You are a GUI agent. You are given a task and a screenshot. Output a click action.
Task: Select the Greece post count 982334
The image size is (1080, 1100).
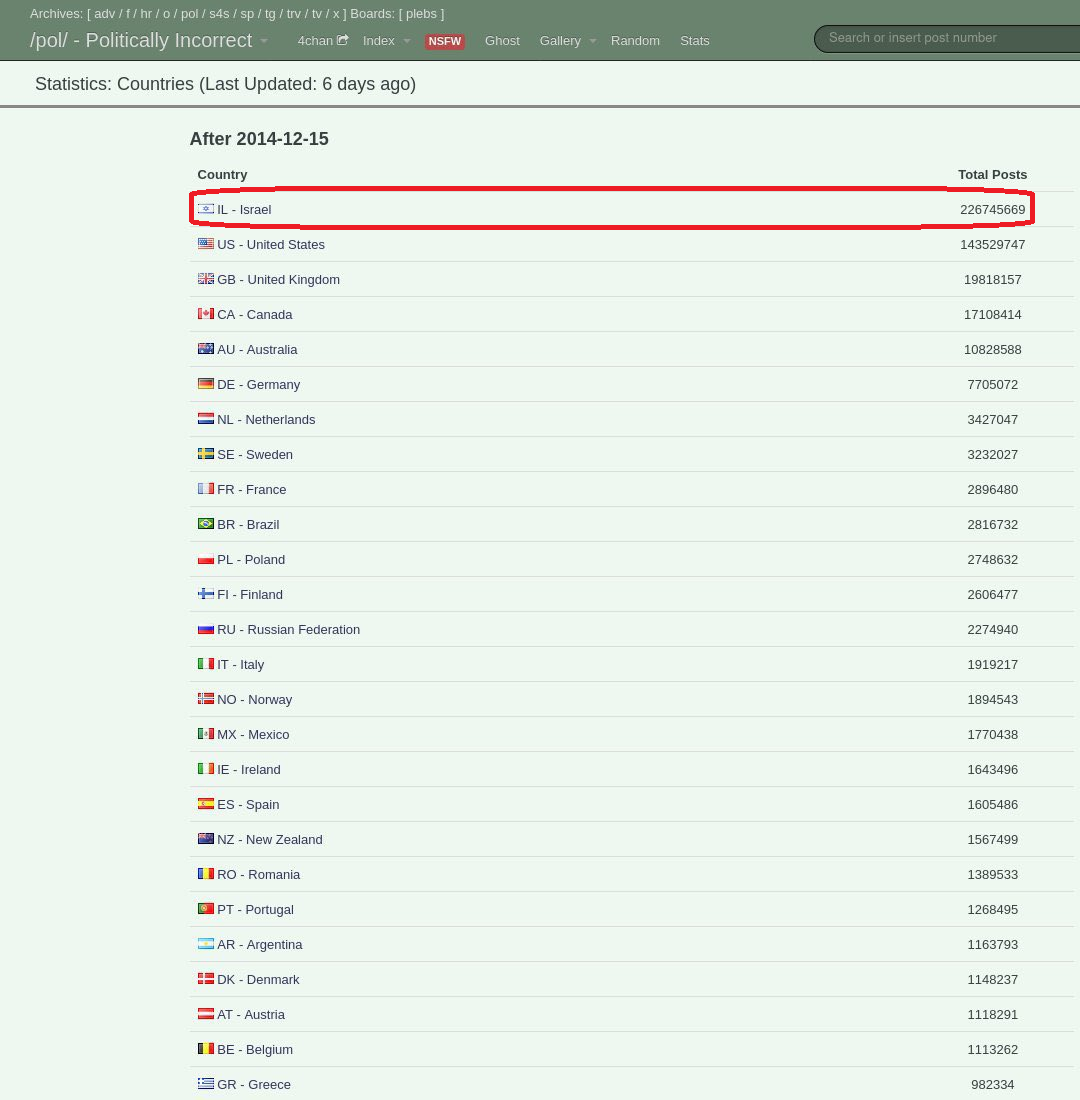[992, 1084]
